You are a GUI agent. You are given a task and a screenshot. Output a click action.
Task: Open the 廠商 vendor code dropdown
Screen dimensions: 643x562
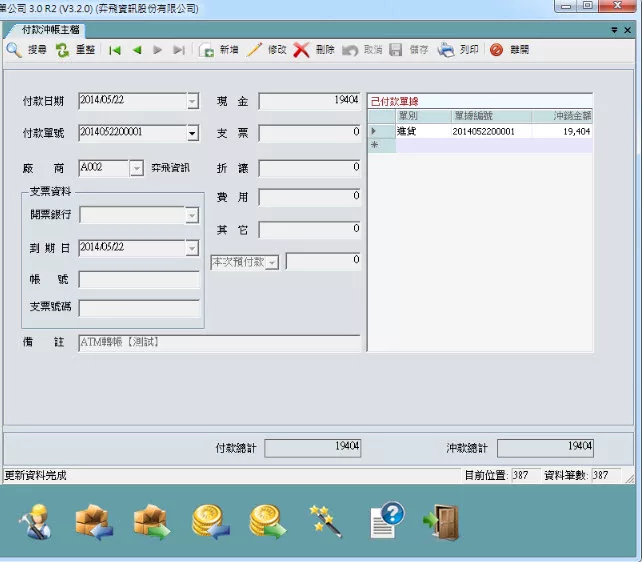pos(137,169)
